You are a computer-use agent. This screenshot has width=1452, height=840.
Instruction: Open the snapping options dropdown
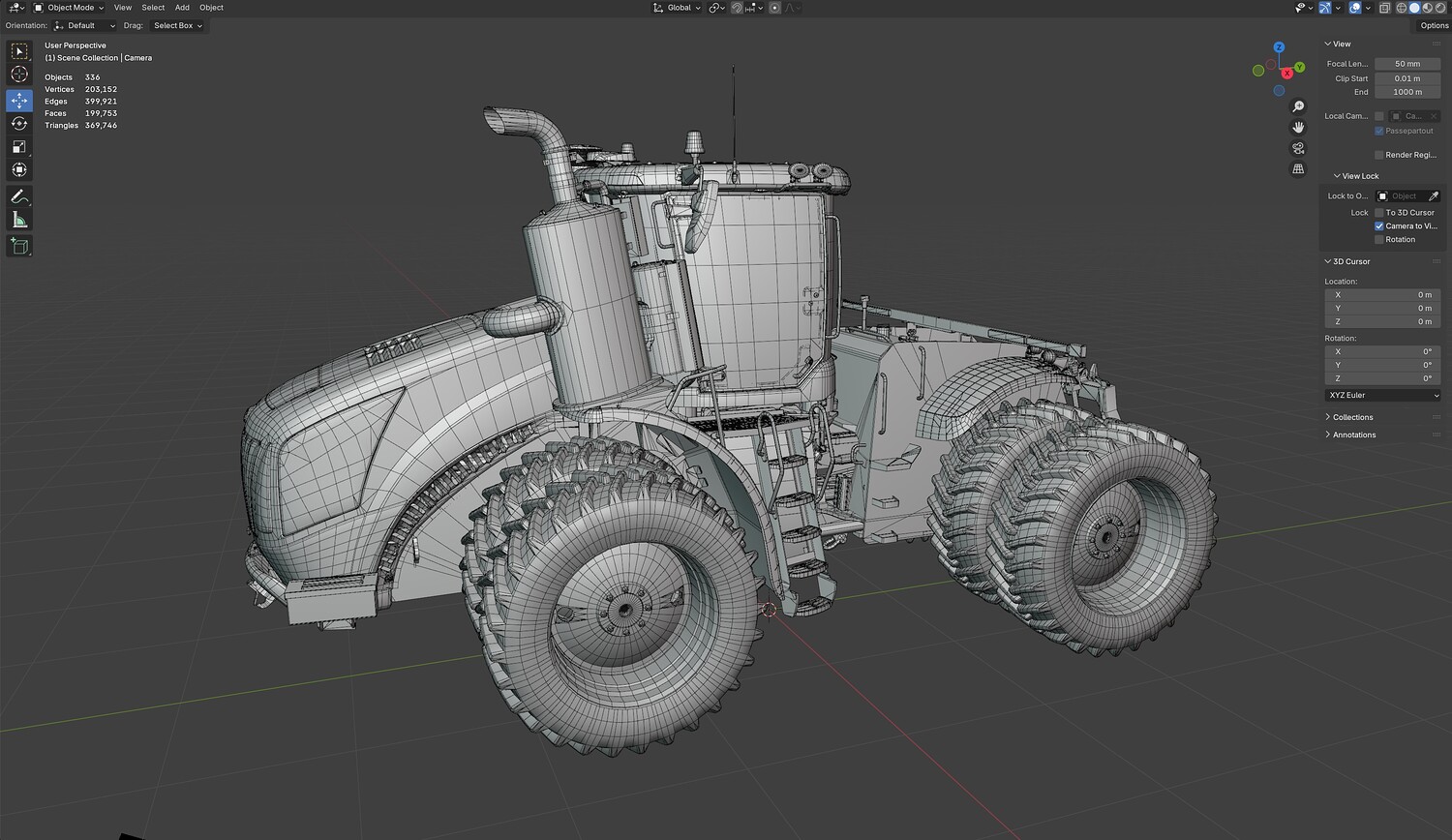click(x=754, y=8)
